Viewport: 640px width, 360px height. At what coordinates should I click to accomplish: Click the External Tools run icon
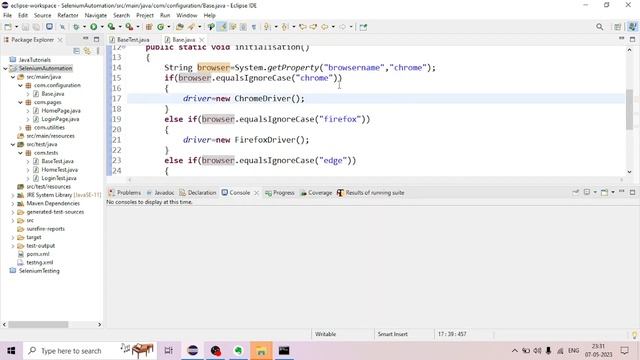point(129,27)
